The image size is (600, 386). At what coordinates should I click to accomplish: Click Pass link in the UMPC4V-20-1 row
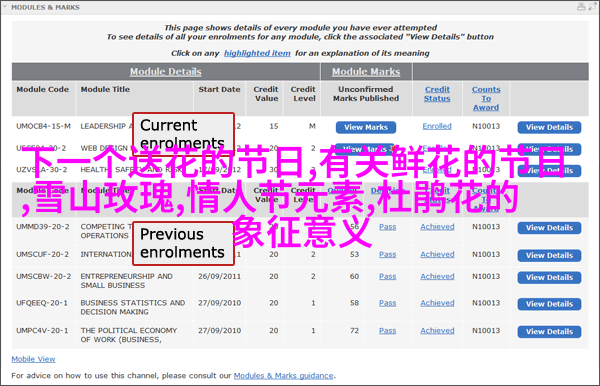coord(388,331)
